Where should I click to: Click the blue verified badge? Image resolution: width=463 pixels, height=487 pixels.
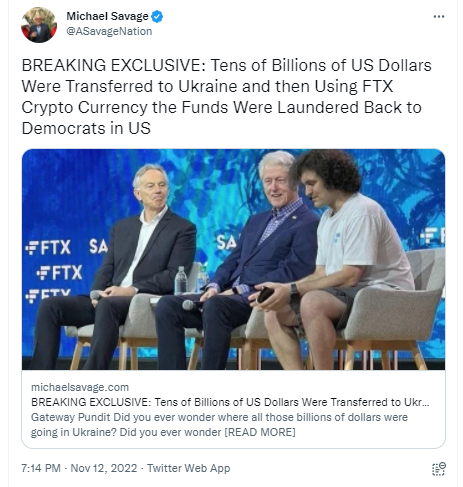157,16
